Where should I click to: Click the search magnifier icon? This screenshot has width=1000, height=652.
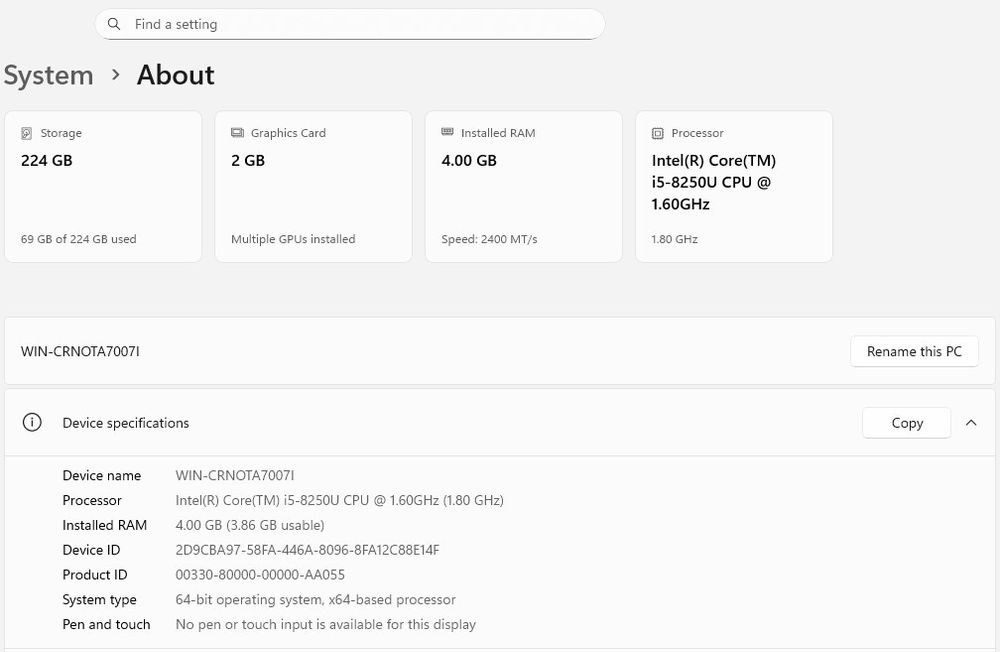click(115, 24)
